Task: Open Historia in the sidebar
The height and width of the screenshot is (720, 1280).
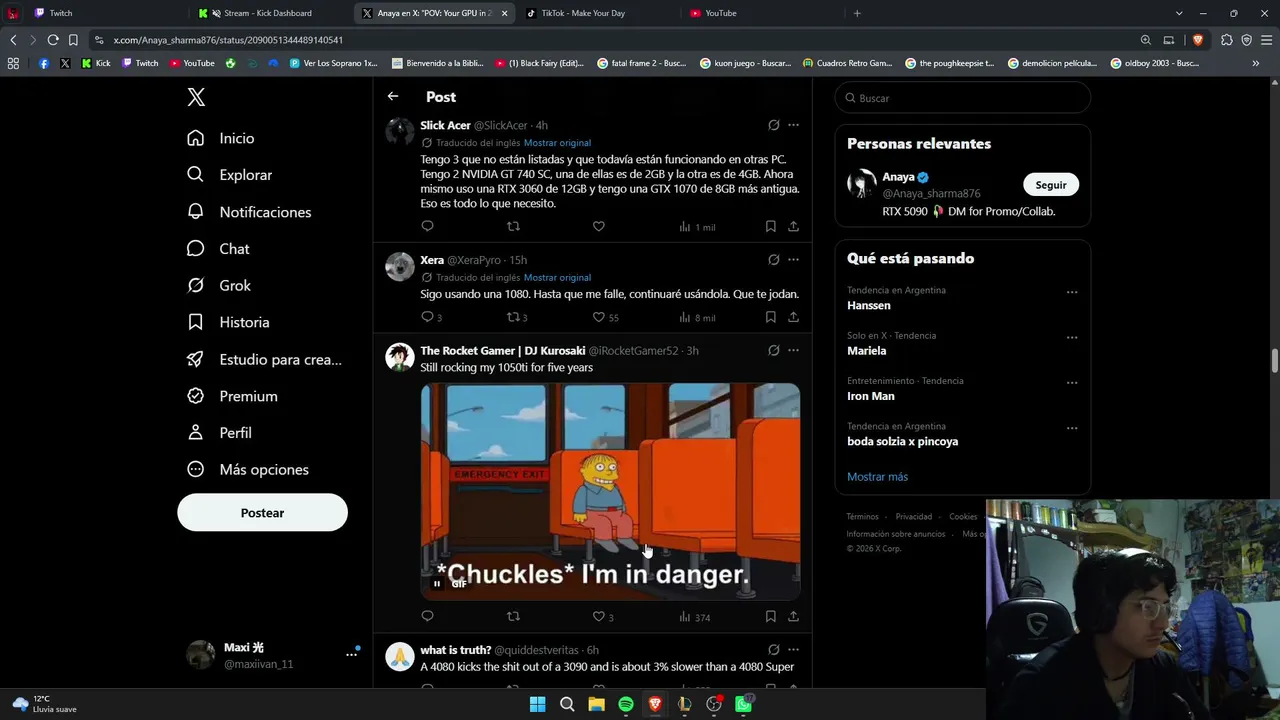Action: click(x=228, y=322)
